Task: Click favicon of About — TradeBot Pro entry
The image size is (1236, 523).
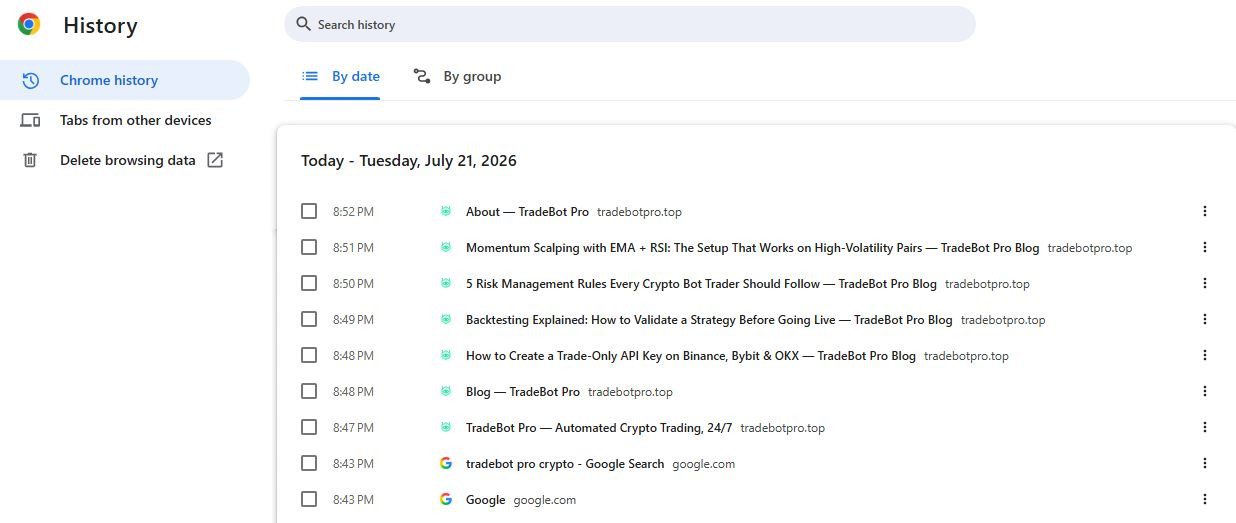Action: tap(446, 211)
